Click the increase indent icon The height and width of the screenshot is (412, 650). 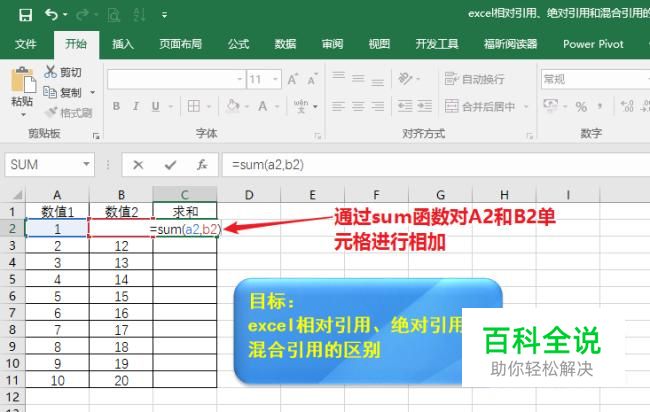tap(424, 107)
